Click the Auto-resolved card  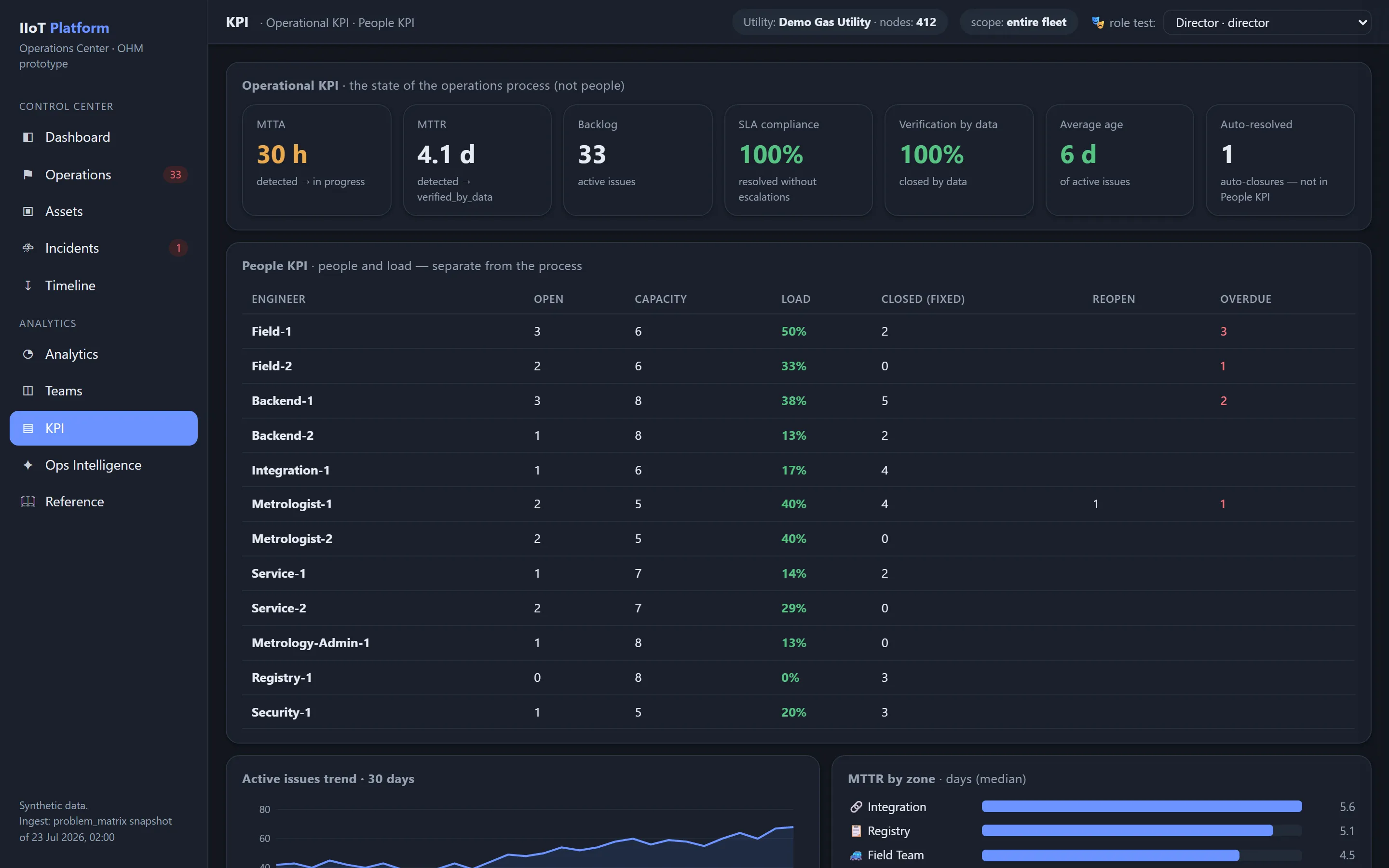click(1280, 160)
